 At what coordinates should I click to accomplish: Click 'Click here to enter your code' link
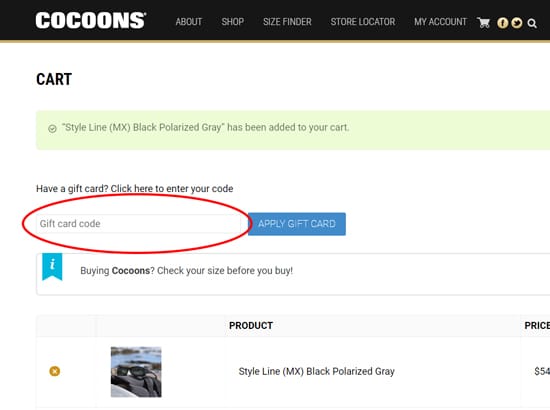(172, 189)
